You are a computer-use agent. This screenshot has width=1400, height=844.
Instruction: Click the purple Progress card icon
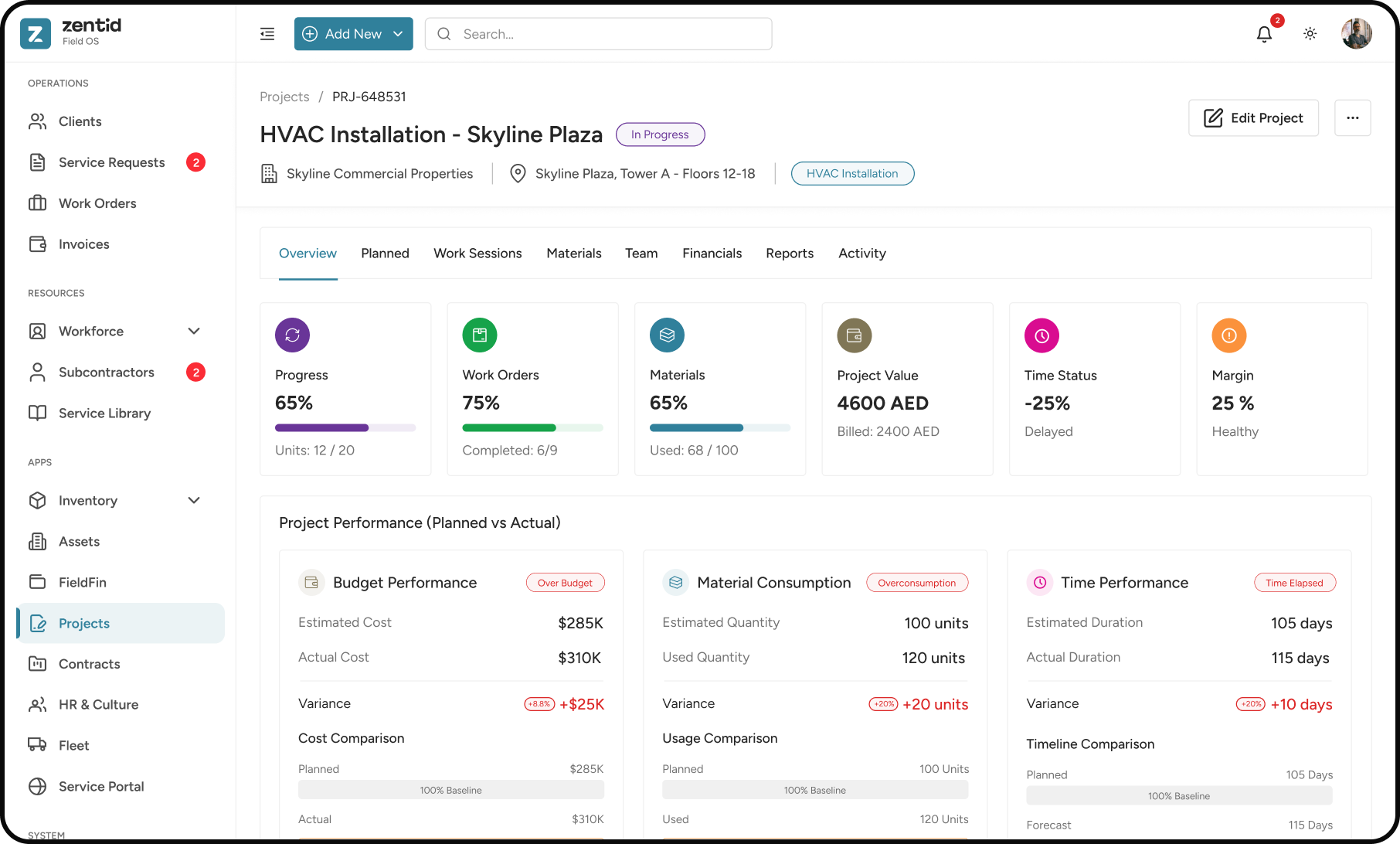pyautogui.click(x=293, y=335)
